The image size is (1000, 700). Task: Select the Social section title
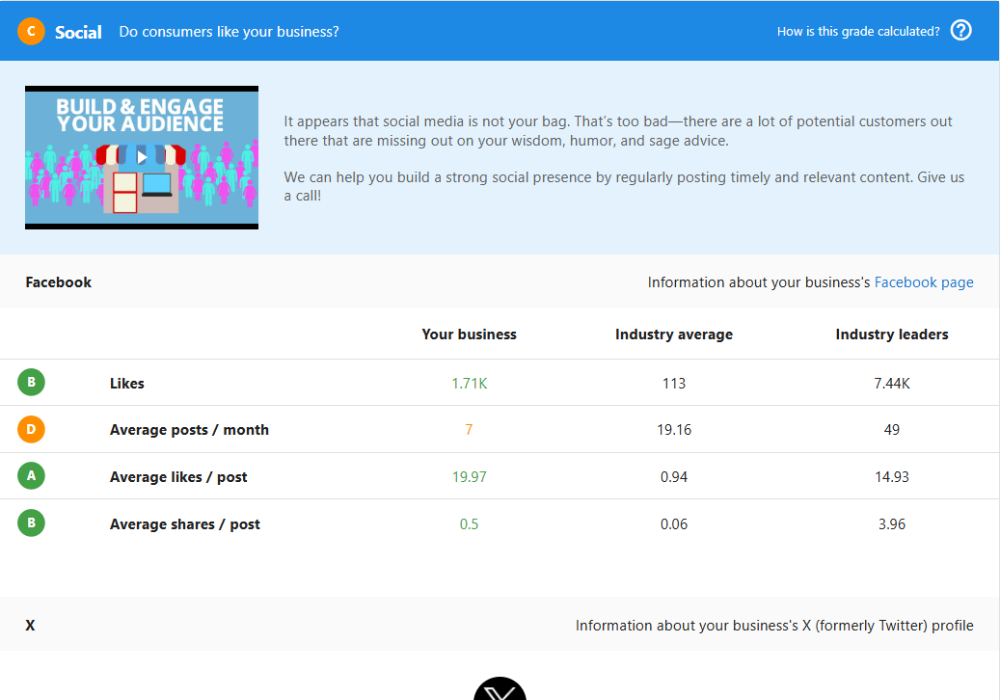(x=78, y=32)
